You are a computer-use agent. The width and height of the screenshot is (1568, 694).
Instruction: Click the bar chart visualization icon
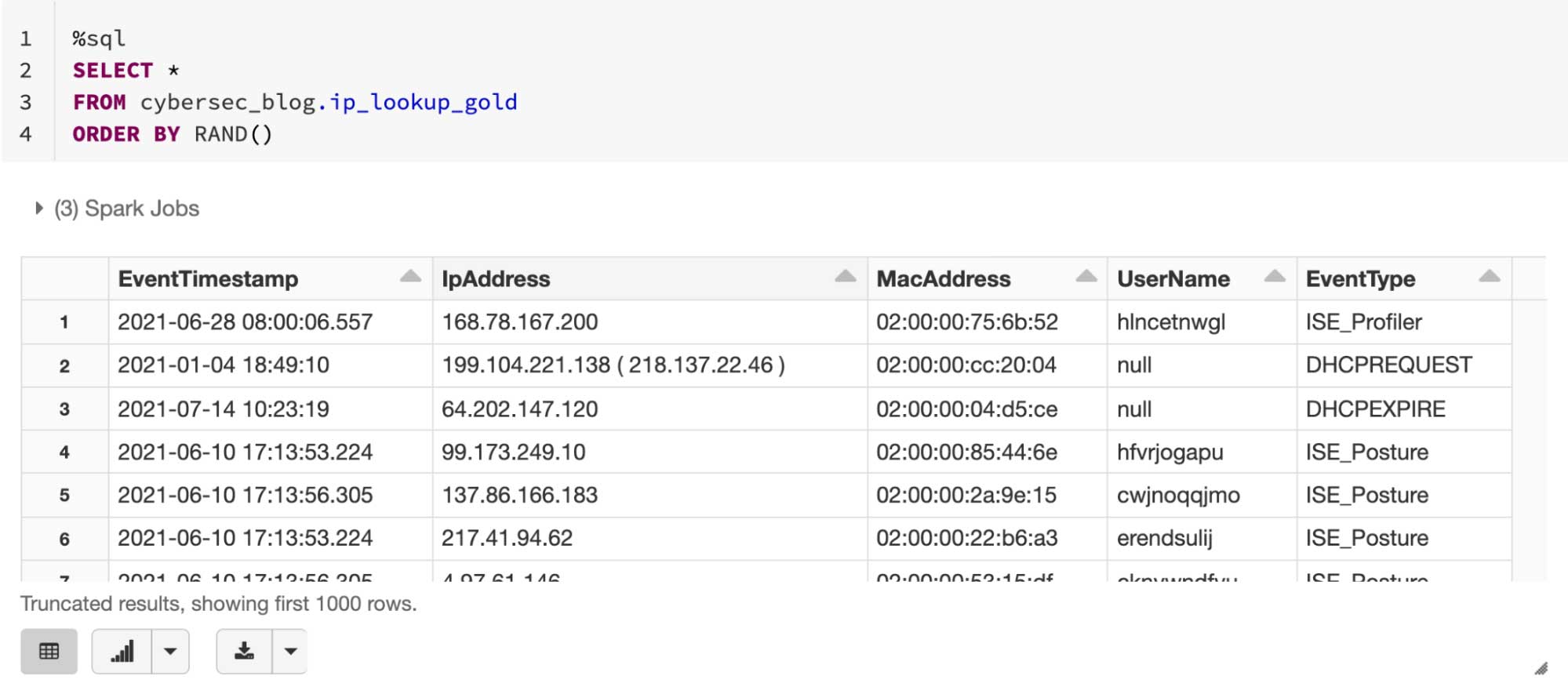[x=122, y=652]
